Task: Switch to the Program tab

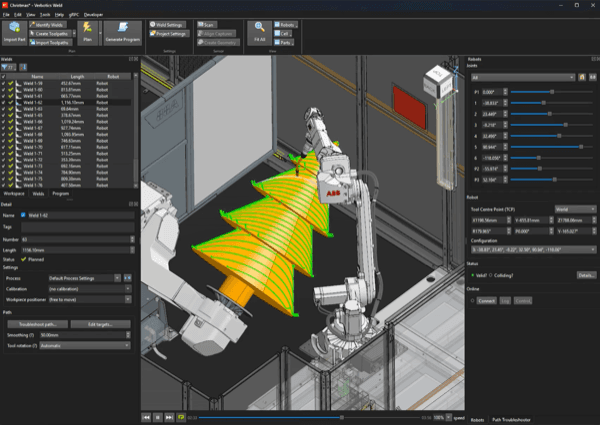Action: 60,194
